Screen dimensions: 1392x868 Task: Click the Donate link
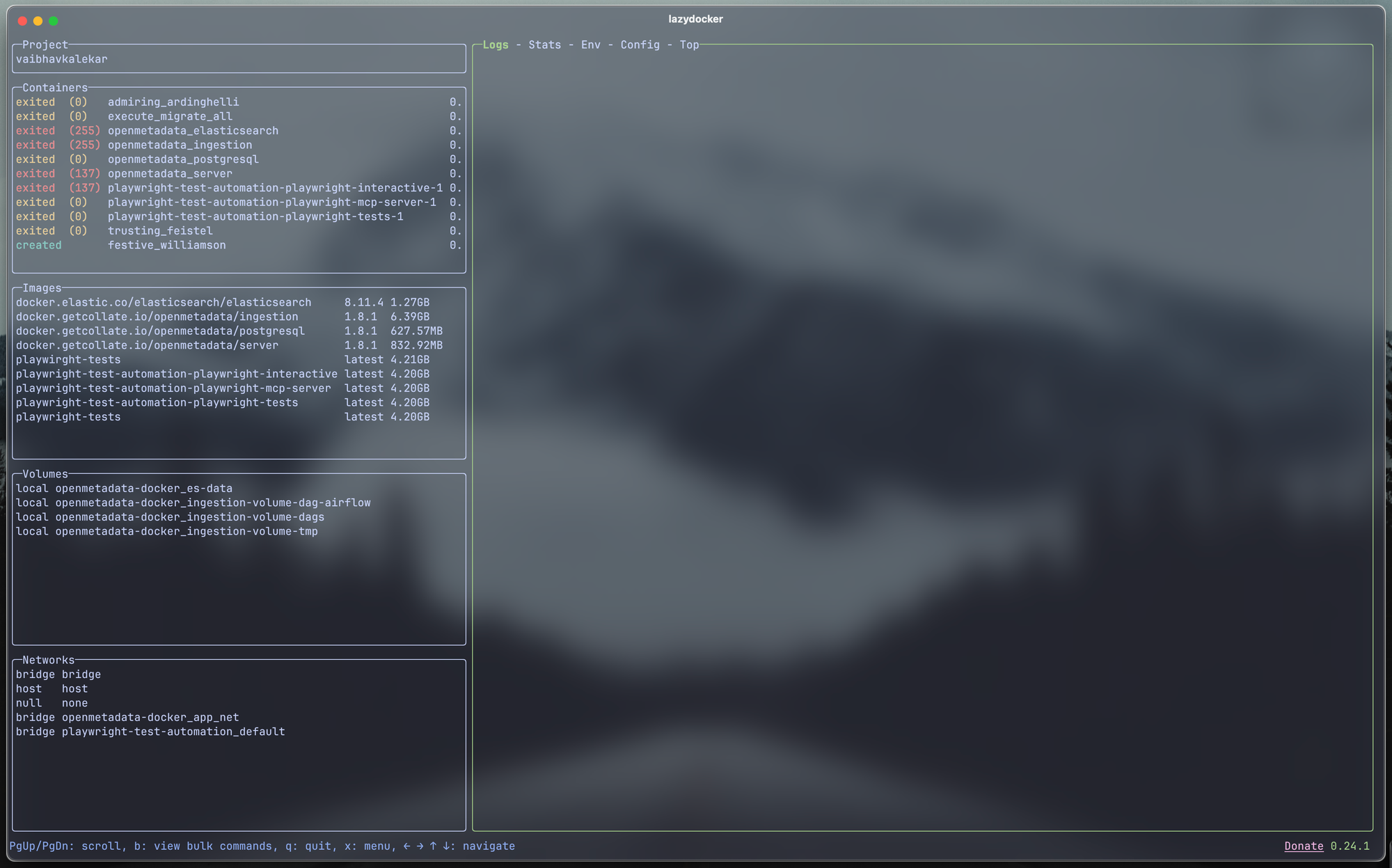(x=1304, y=846)
